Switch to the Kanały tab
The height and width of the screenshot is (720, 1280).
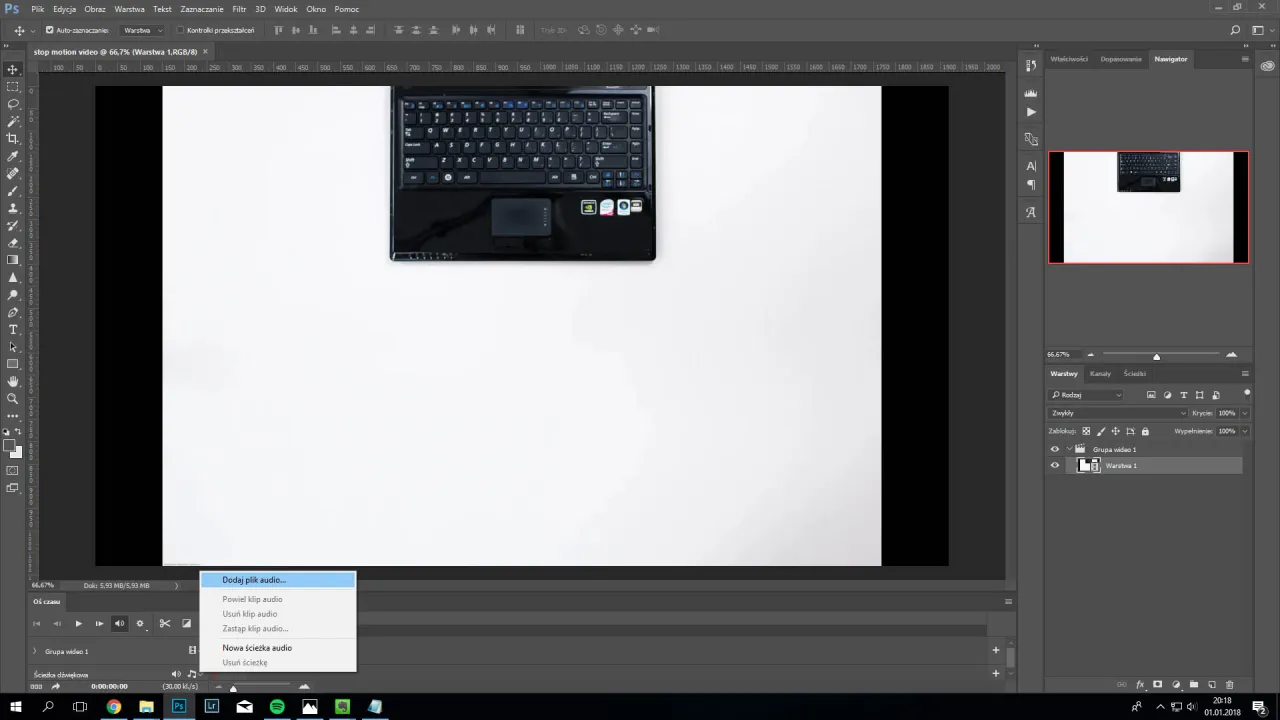tap(1100, 373)
